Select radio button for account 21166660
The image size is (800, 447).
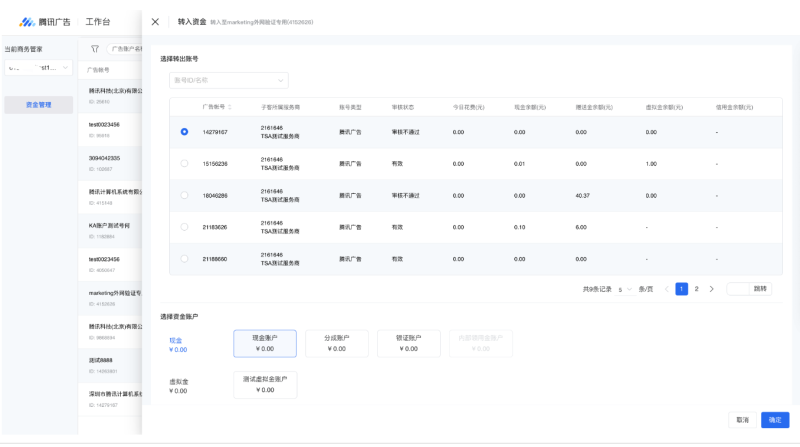click(184, 259)
